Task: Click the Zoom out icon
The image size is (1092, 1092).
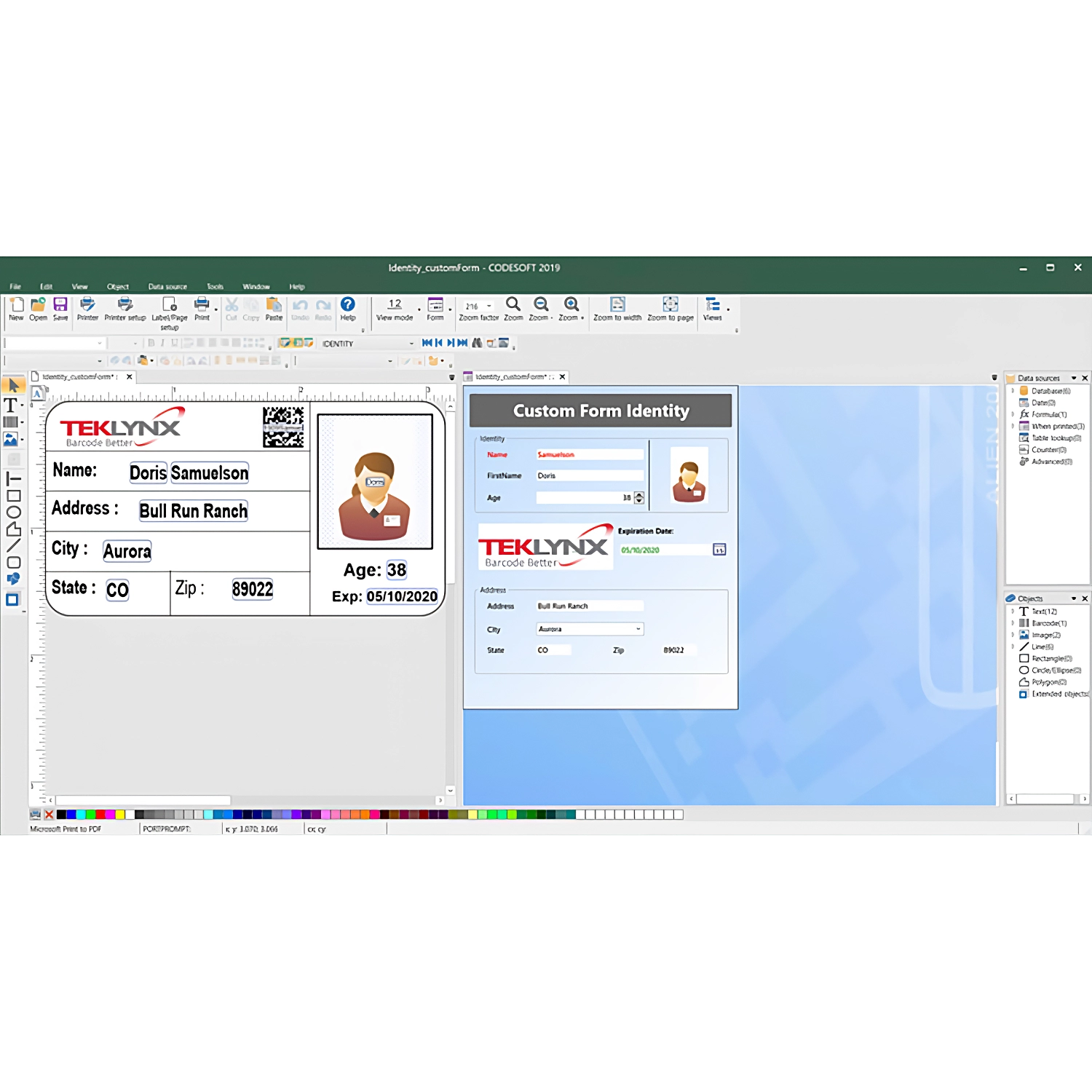Action: [x=541, y=304]
